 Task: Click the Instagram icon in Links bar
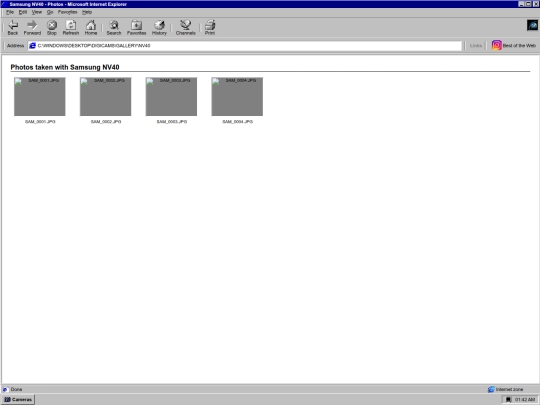(x=496, y=45)
